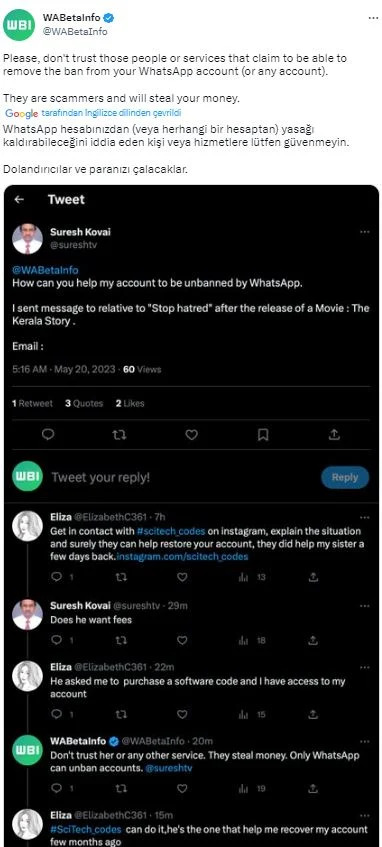Screen dimensions: 382x847
Task: Open more options on Suresh Kovai's tweet
Action: click(365, 232)
